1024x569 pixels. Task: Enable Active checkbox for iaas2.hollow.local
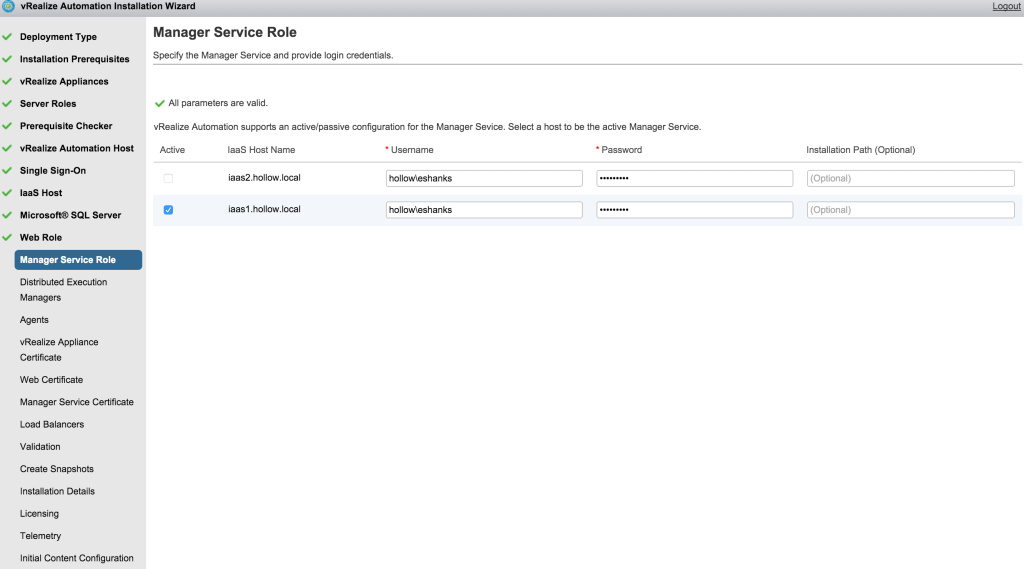[168, 178]
